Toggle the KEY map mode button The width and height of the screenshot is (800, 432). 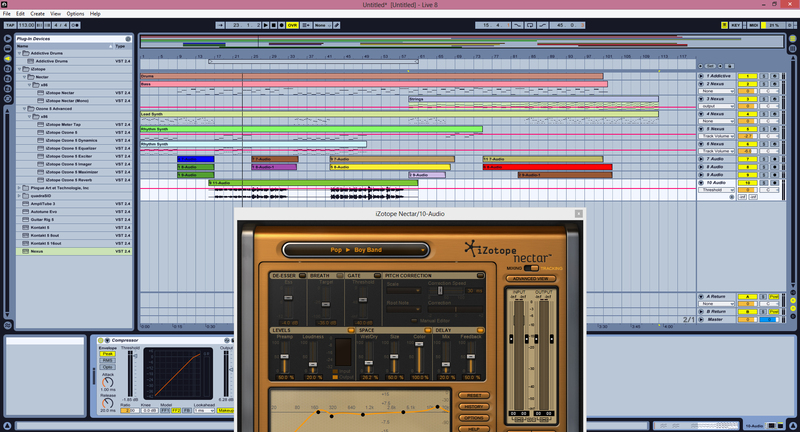coord(735,25)
